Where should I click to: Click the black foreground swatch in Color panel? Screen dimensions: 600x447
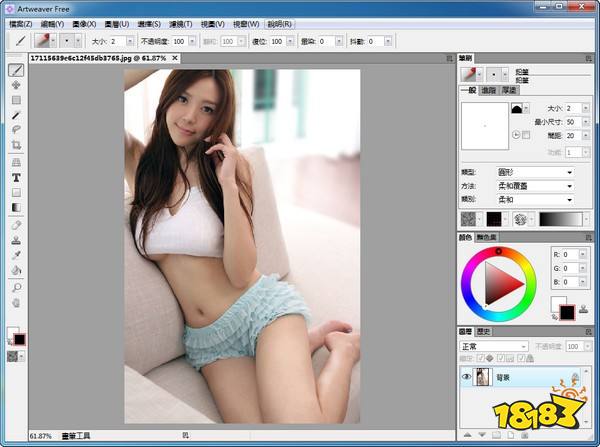tap(567, 312)
